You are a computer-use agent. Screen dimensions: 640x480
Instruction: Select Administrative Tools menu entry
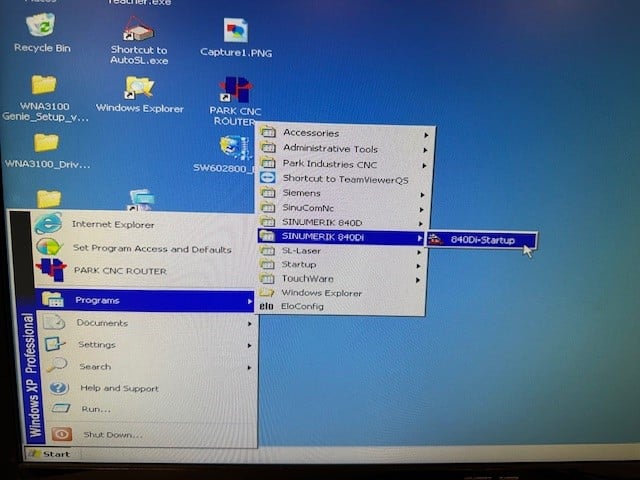344,149
